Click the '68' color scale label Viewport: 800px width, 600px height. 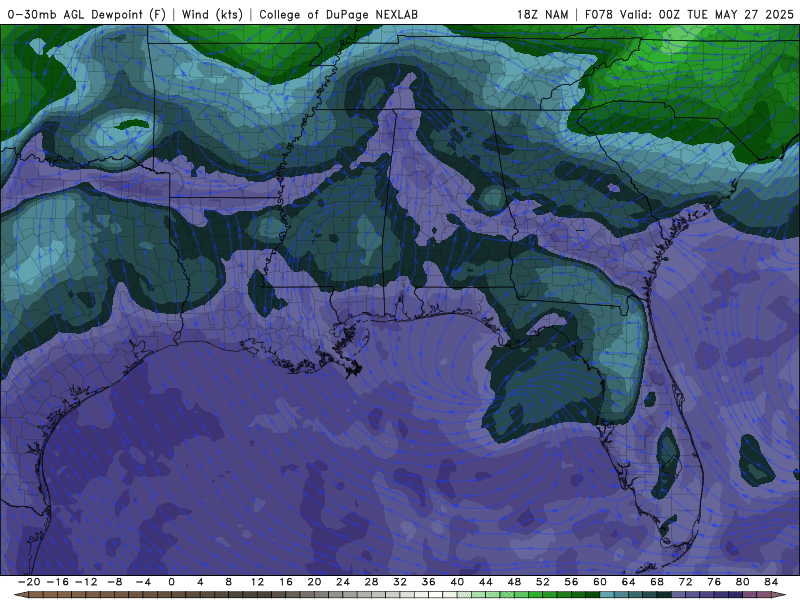657,582
